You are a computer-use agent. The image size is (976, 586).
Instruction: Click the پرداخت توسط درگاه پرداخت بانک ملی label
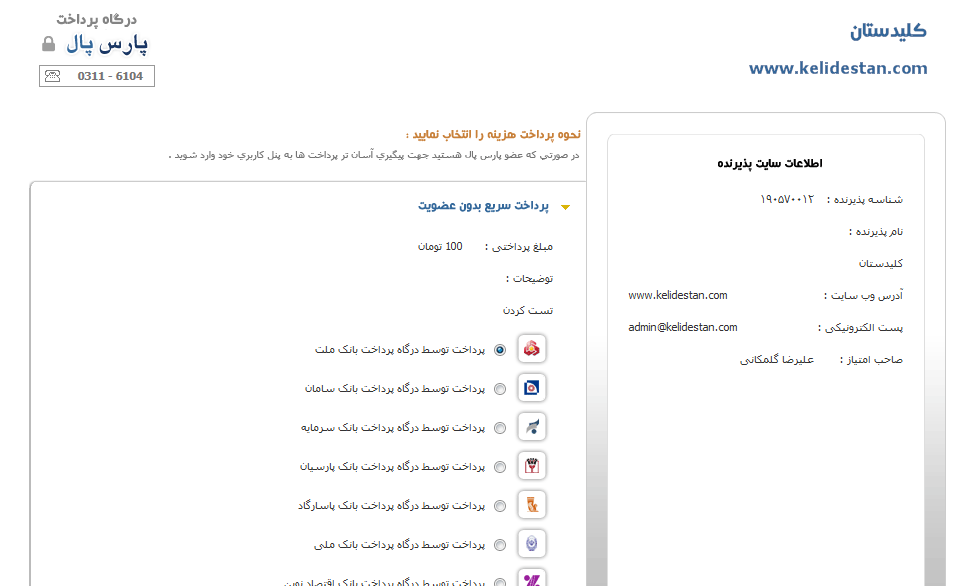[x=399, y=545]
